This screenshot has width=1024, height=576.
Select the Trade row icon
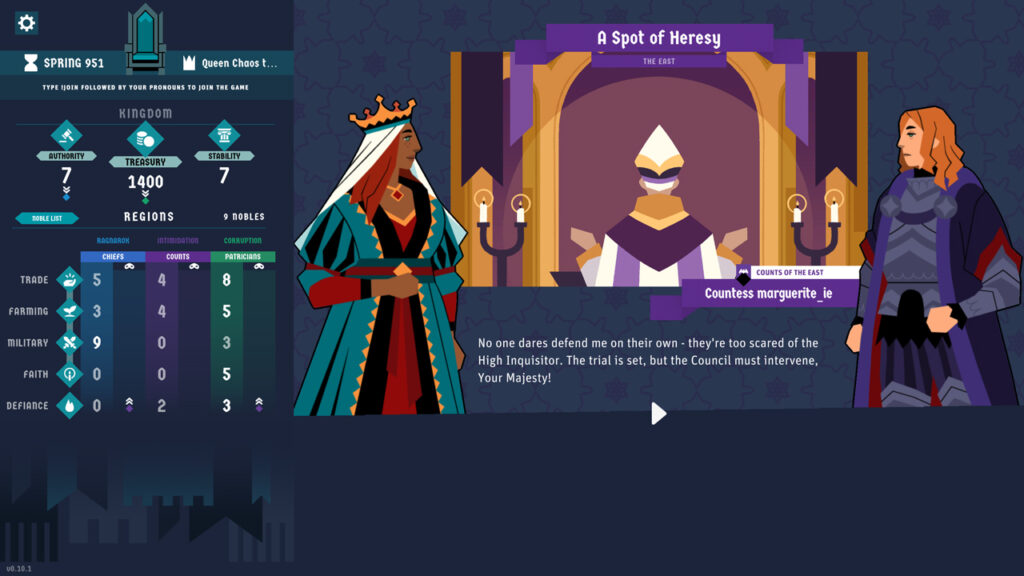tap(69, 280)
